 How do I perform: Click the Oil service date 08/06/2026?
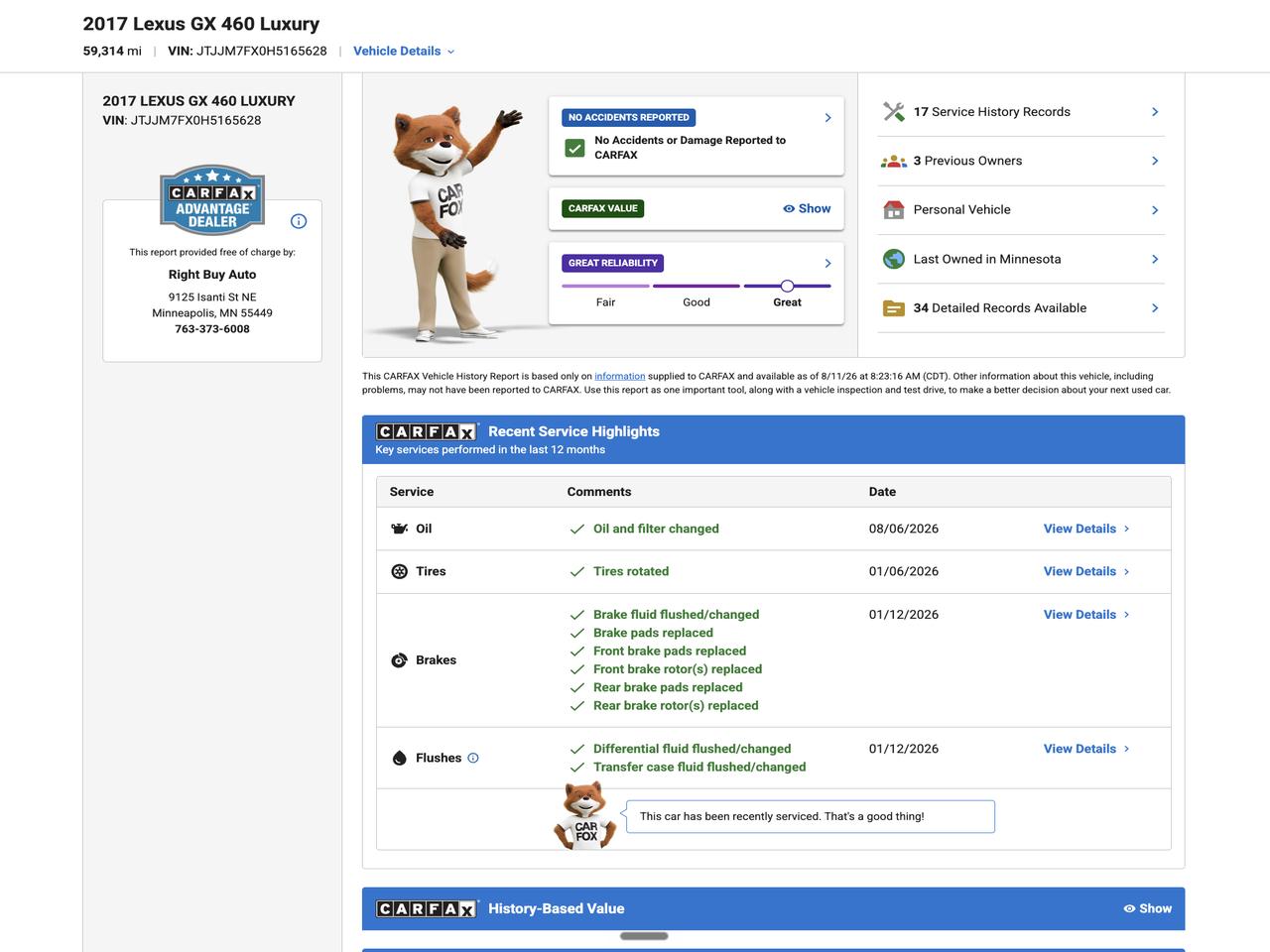(904, 529)
